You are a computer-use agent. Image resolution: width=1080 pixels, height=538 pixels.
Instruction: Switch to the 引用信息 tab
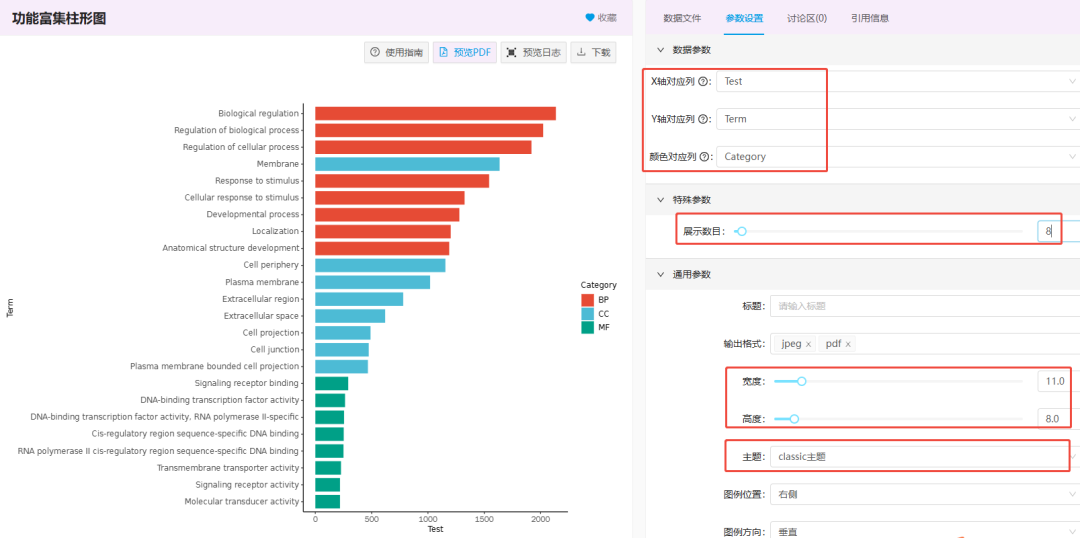(x=869, y=18)
